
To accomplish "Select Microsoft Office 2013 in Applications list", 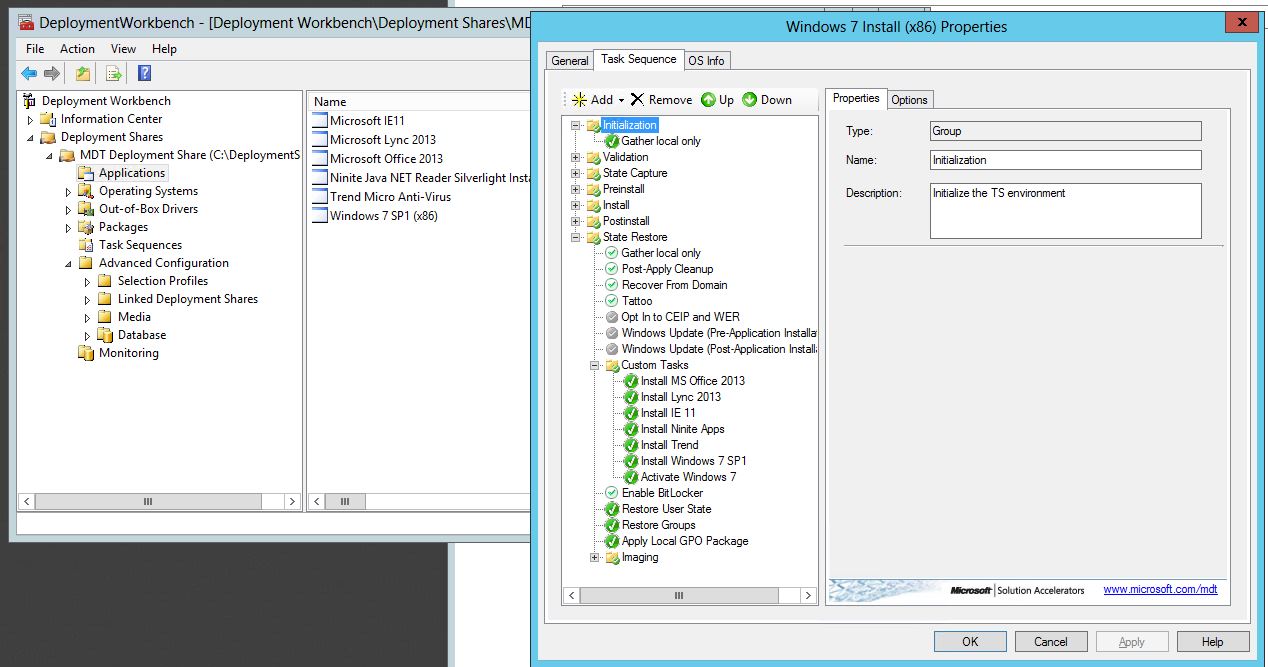I will click(386, 159).
